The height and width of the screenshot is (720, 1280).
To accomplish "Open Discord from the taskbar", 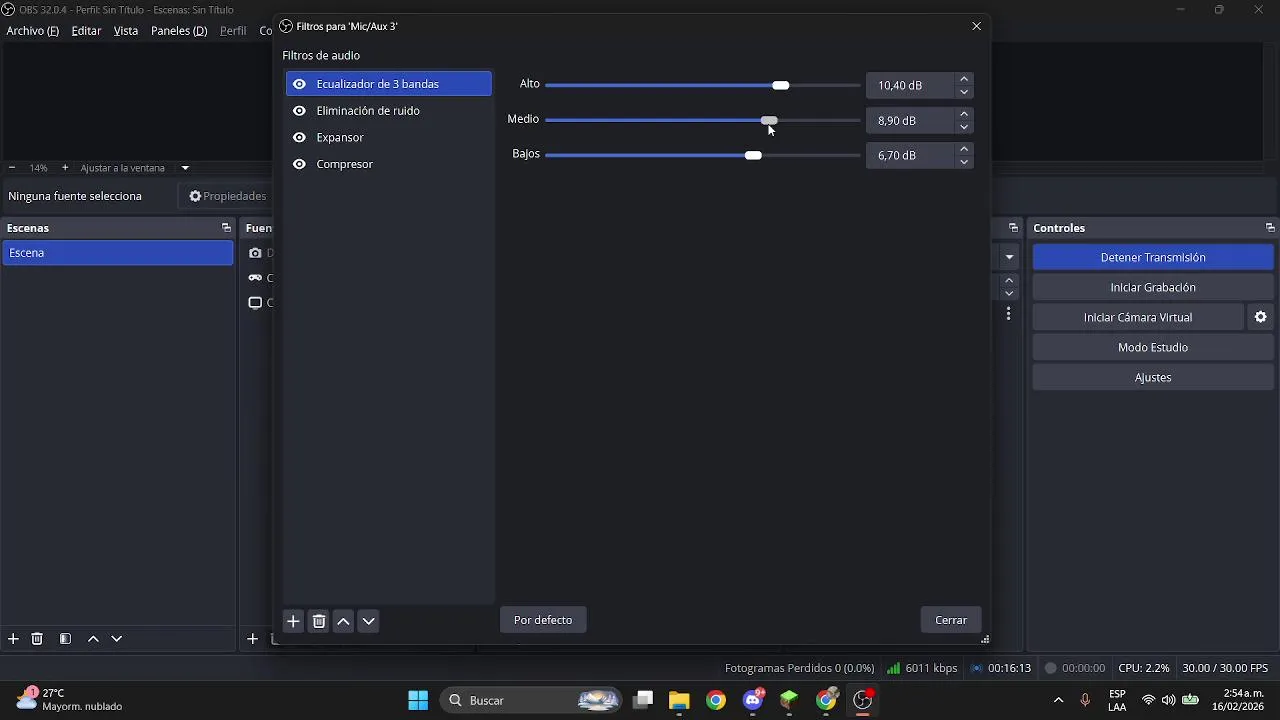I will [753, 700].
